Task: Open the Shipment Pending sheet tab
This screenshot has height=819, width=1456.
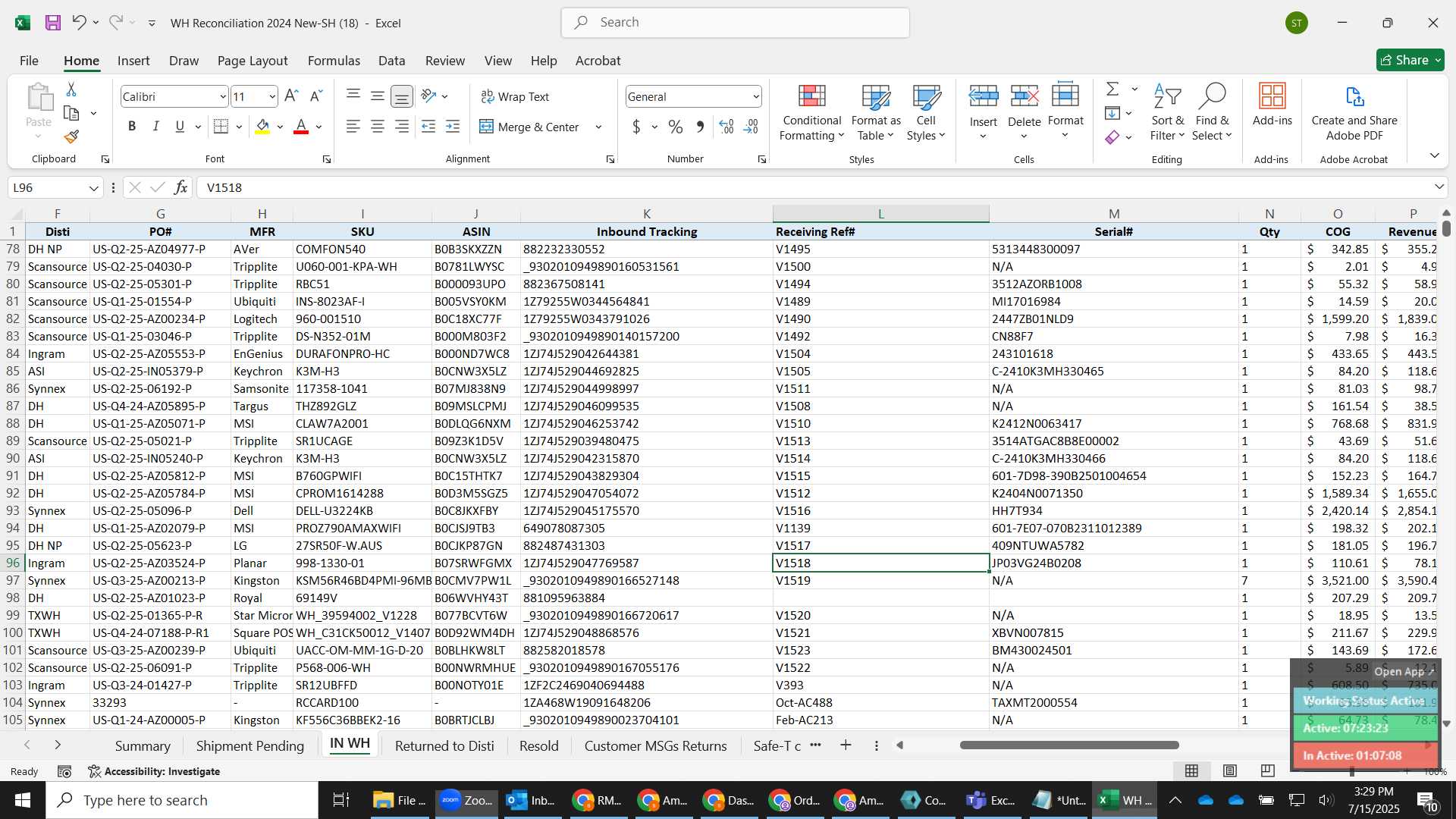Action: pyautogui.click(x=250, y=745)
